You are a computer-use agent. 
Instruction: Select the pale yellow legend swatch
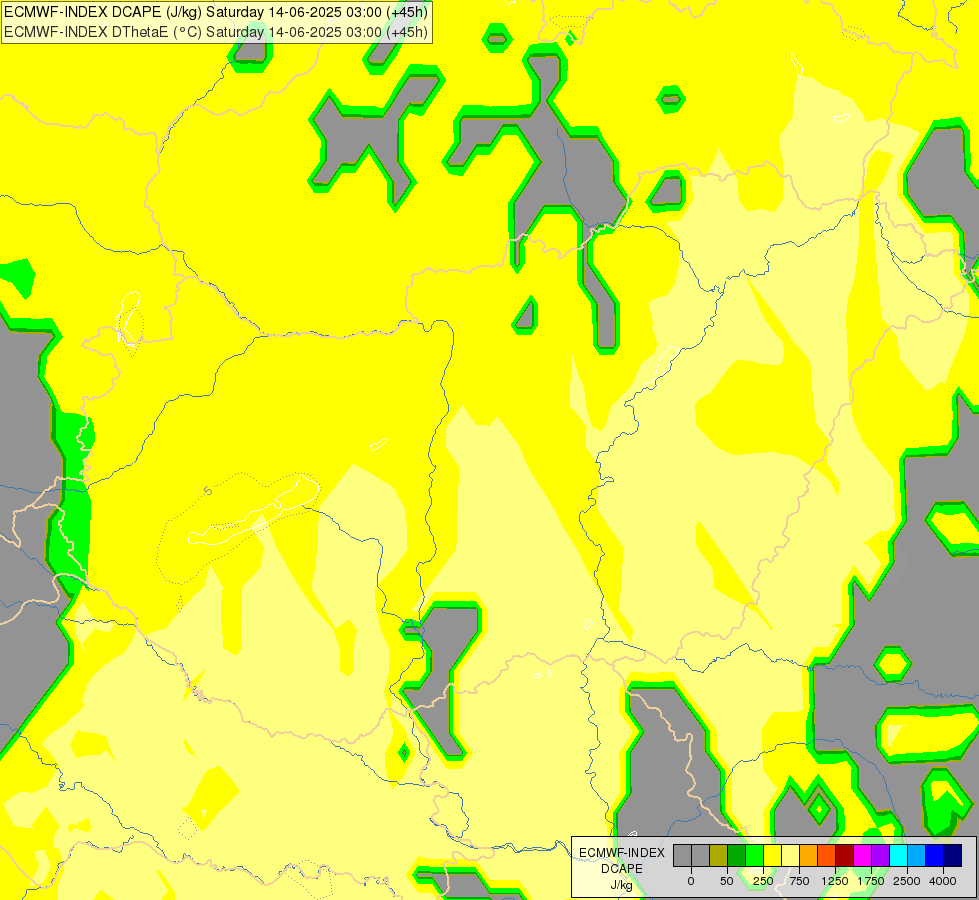pyautogui.click(x=790, y=856)
